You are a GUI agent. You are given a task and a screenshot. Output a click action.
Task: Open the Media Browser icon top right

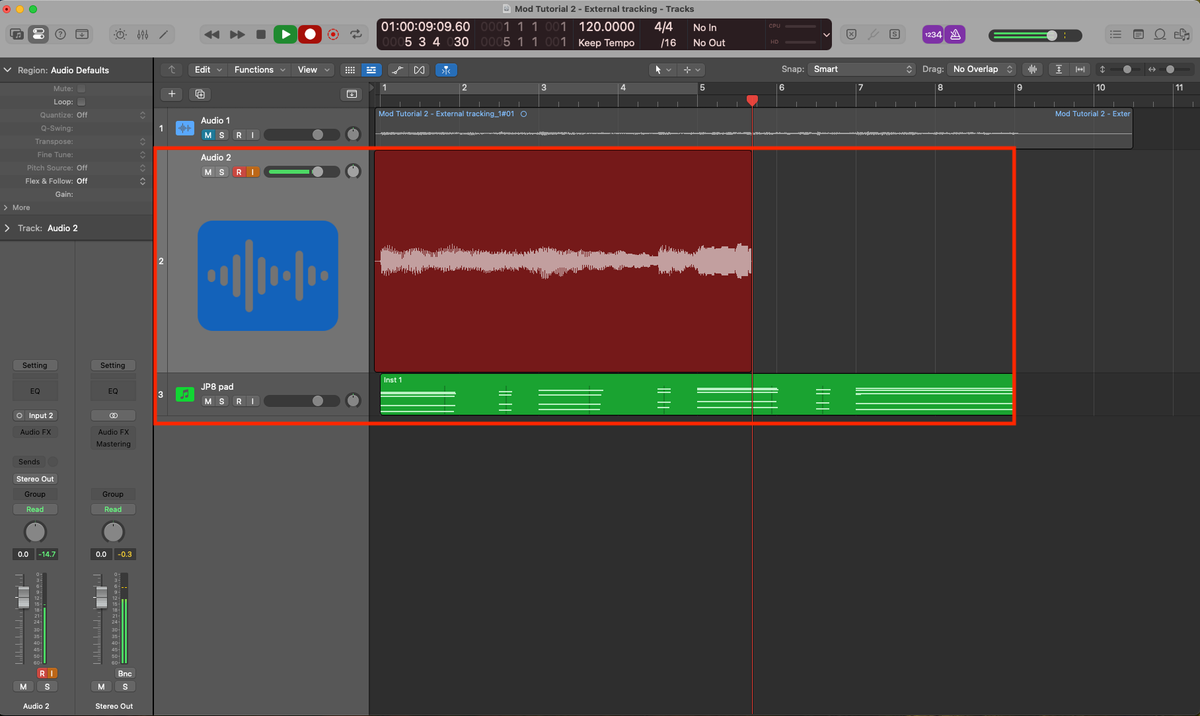click(x=1184, y=34)
